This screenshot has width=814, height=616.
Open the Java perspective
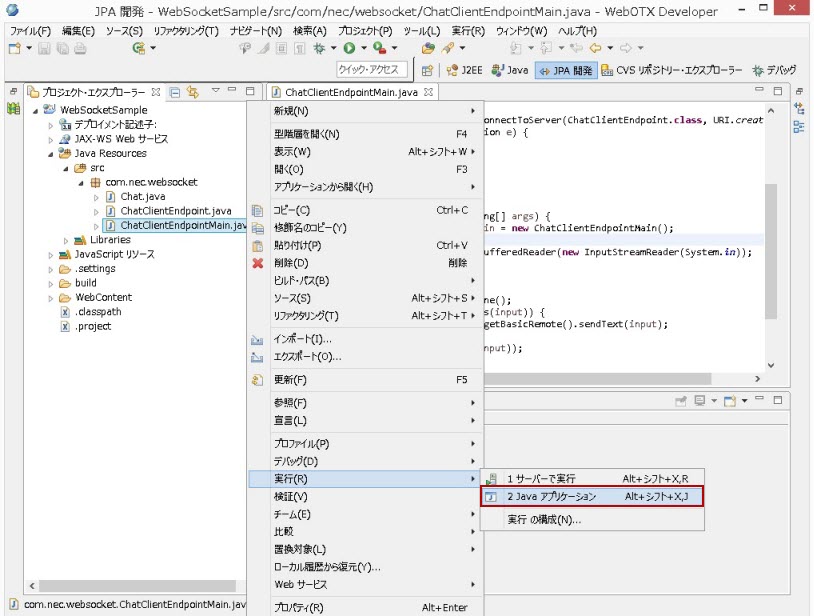[511, 70]
